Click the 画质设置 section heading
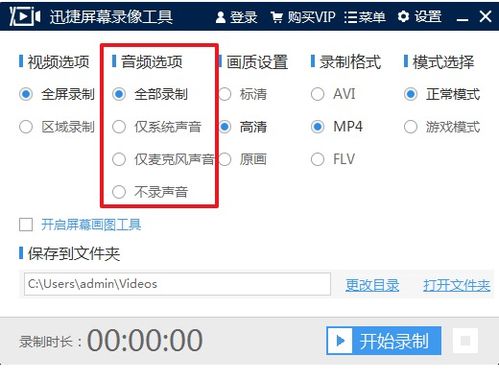 257,62
